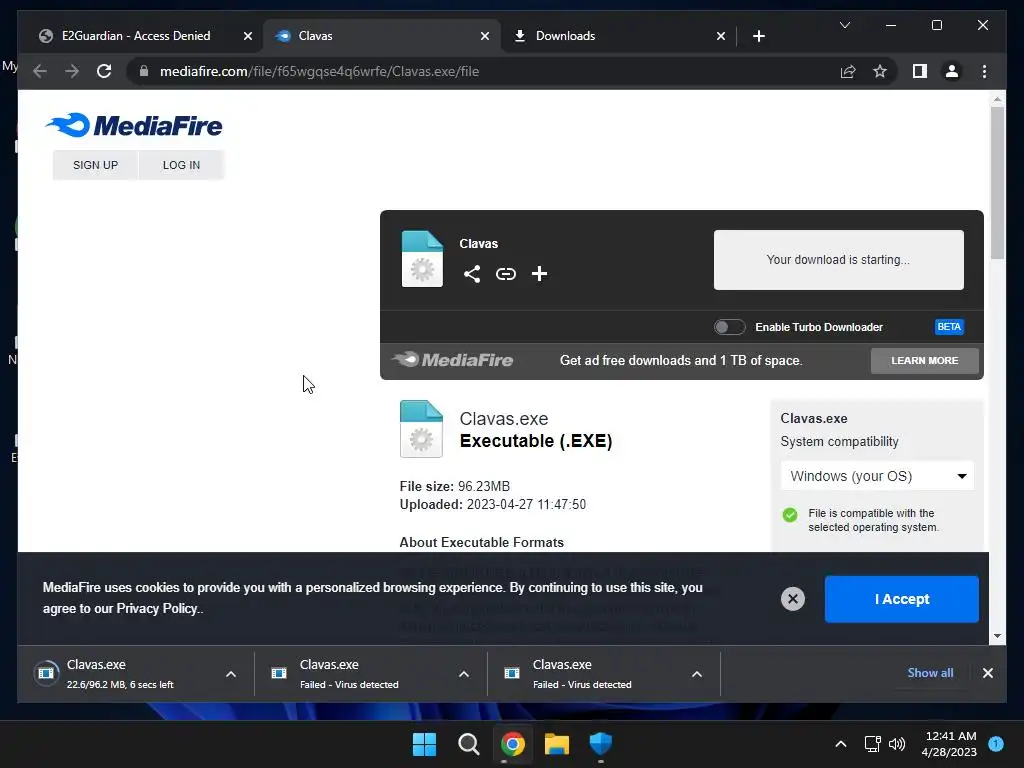The width and height of the screenshot is (1024, 768).
Task: Open Chrome three-dot menu
Action: pyautogui.click(x=984, y=71)
